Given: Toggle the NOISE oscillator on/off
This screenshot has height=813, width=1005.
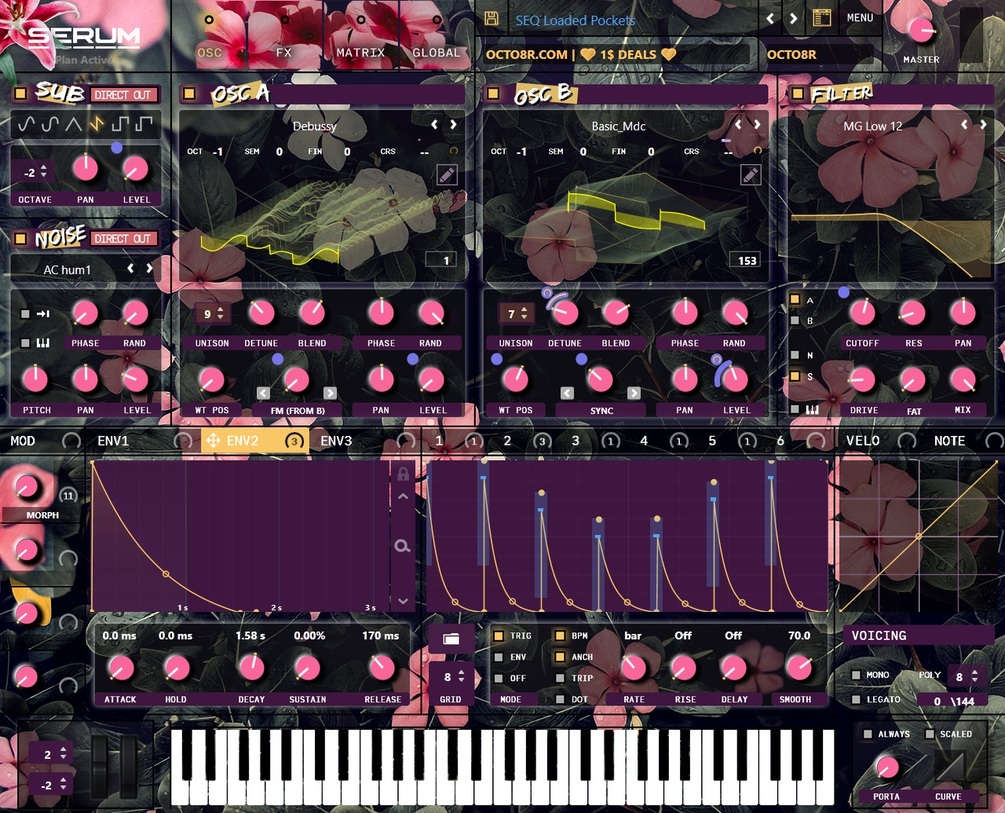Looking at the screenshot, I should [21, 239].
